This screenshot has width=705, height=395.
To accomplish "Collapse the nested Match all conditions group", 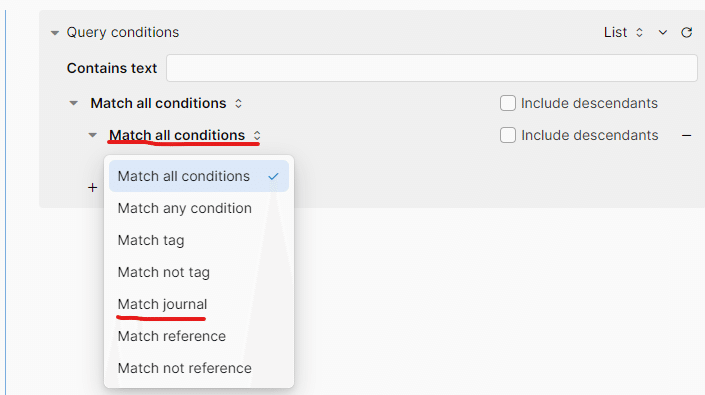I will point(93,135).
